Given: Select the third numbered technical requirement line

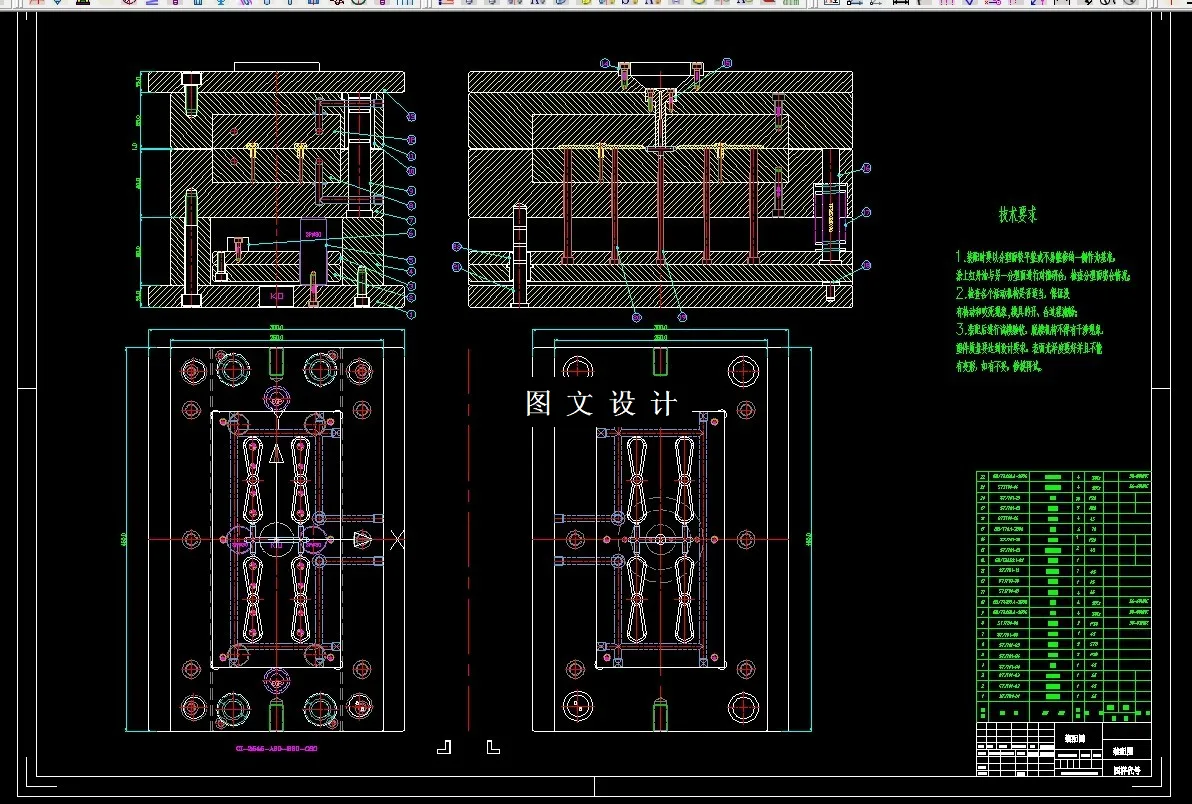Looking at the screenshot, I should click(x=1029, y=328).
